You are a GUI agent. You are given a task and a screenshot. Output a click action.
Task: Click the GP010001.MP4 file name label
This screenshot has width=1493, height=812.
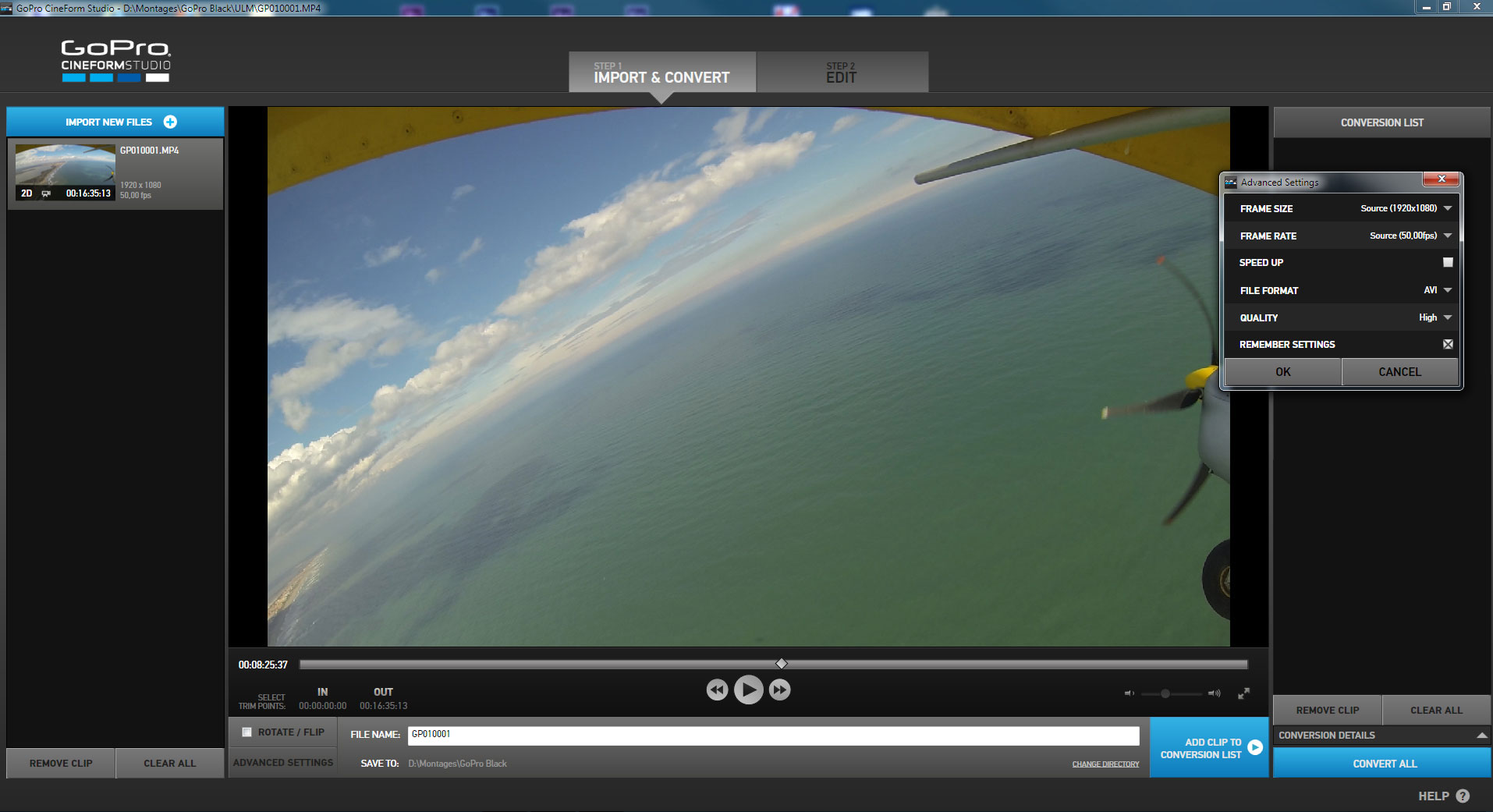[150, 151]
